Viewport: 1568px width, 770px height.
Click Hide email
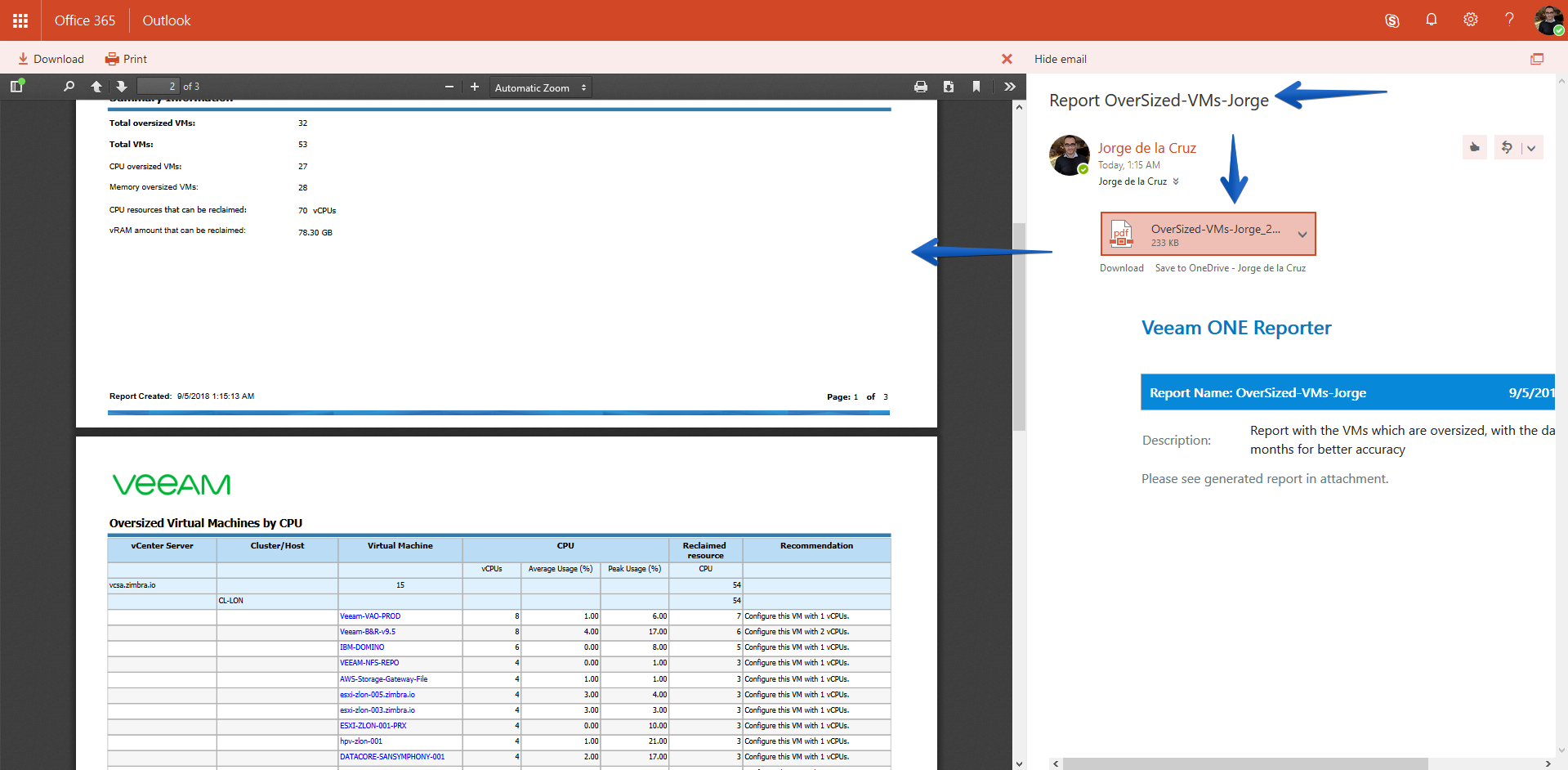(1060, 59)
